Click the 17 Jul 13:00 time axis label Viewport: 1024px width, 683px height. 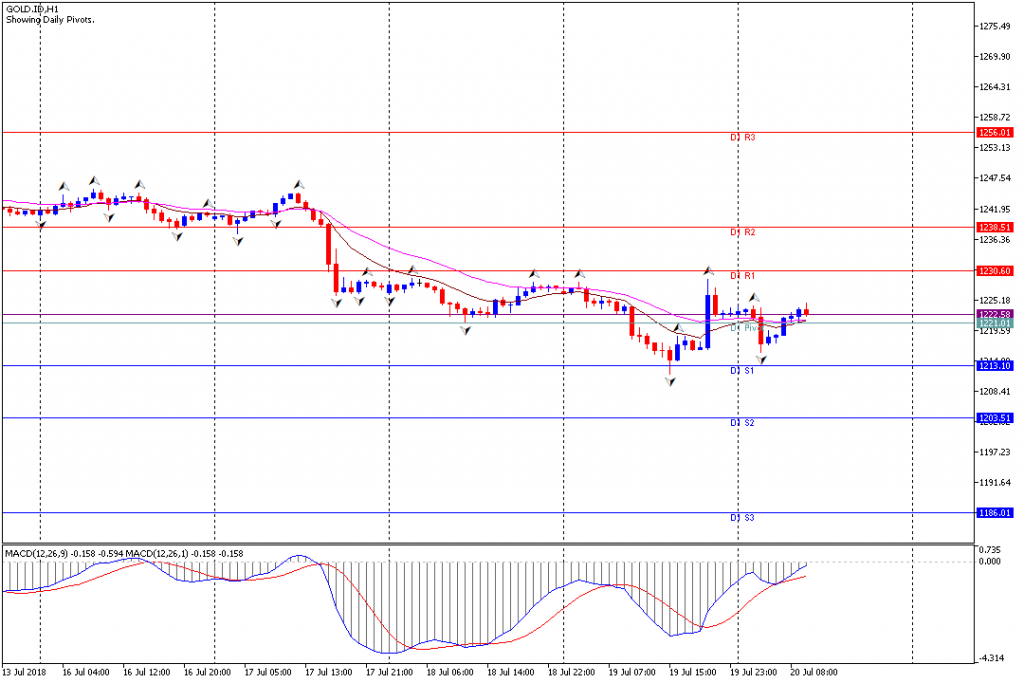click(328, 672)
